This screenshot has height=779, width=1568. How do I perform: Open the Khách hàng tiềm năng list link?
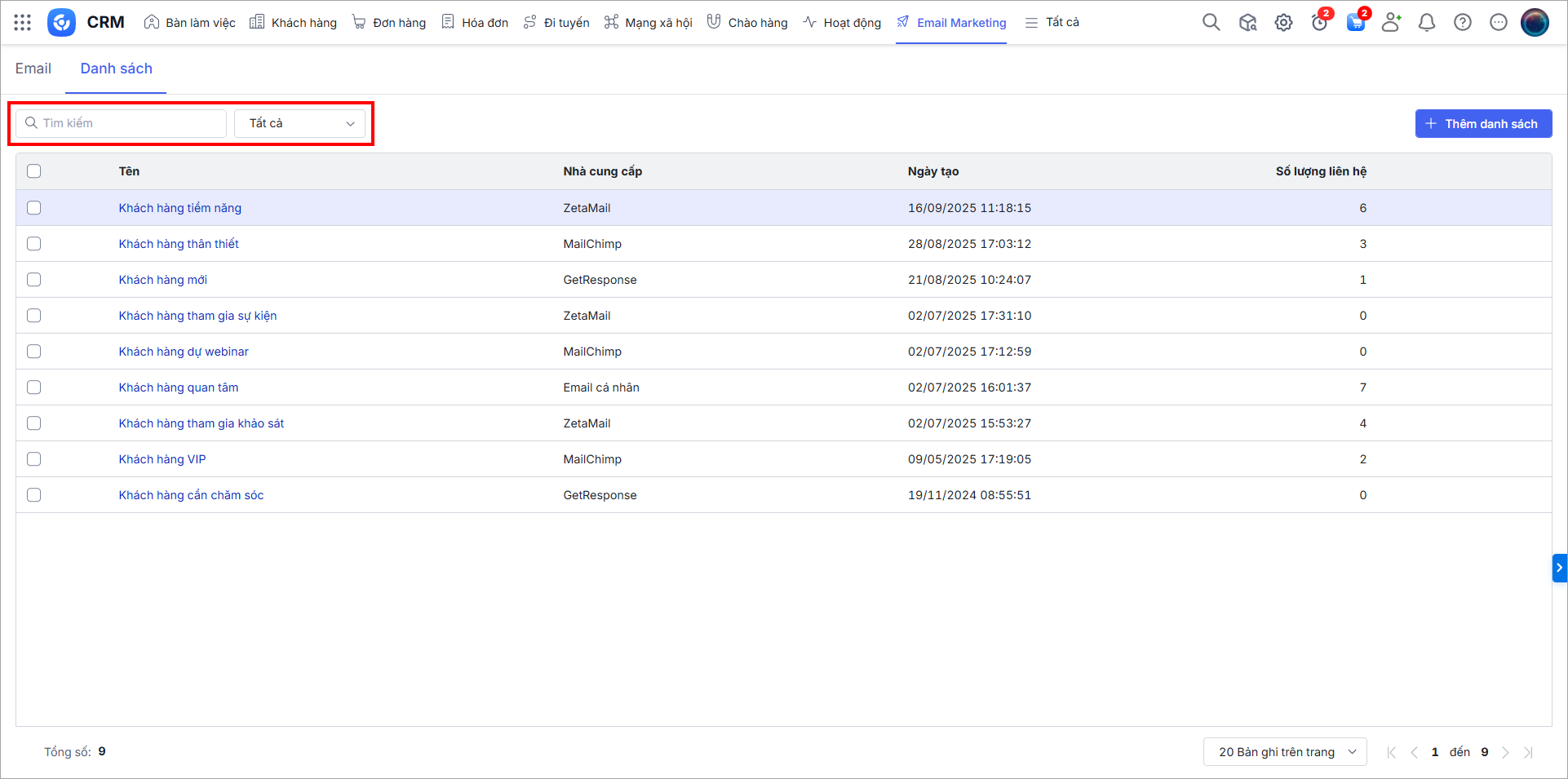tap(180, 208)
